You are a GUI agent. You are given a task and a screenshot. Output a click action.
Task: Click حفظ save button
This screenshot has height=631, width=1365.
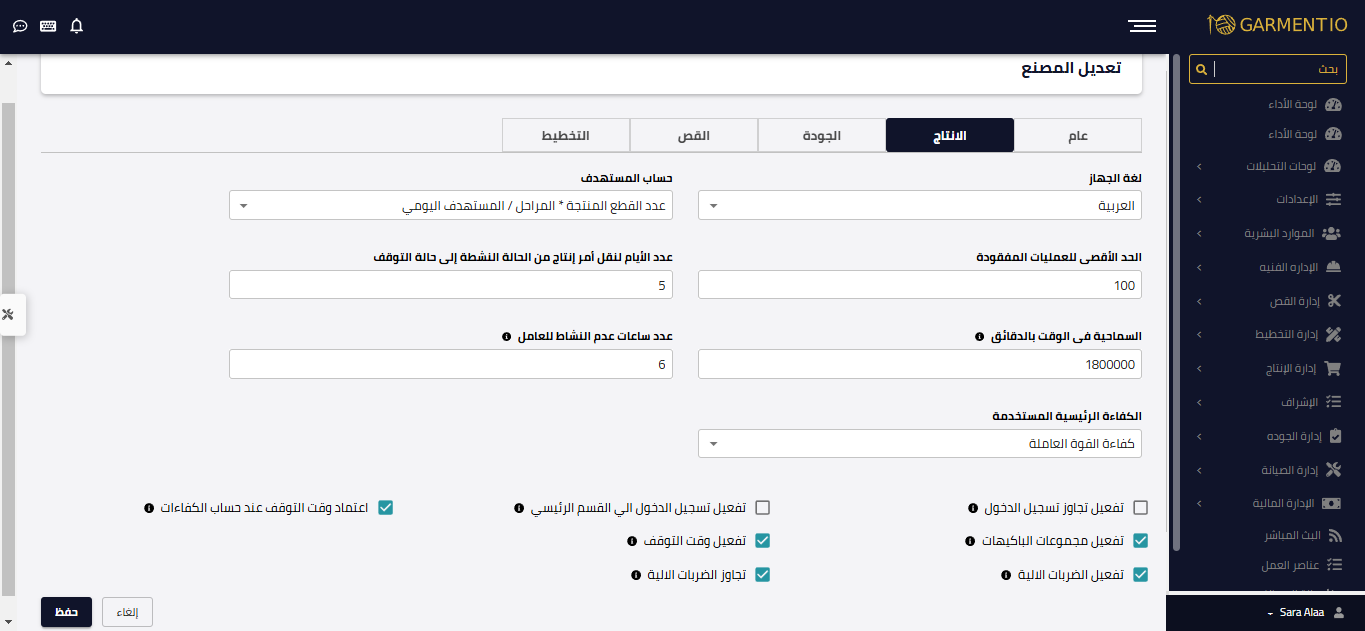(66, 612)
